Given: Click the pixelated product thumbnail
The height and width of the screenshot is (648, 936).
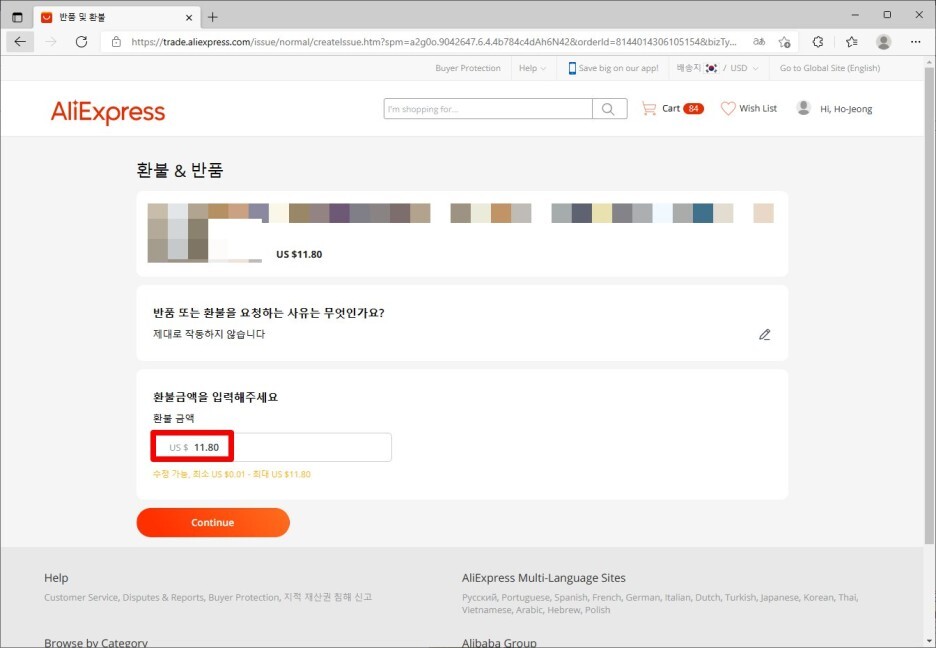Looking at the screenshot, I should pos(205,233).
